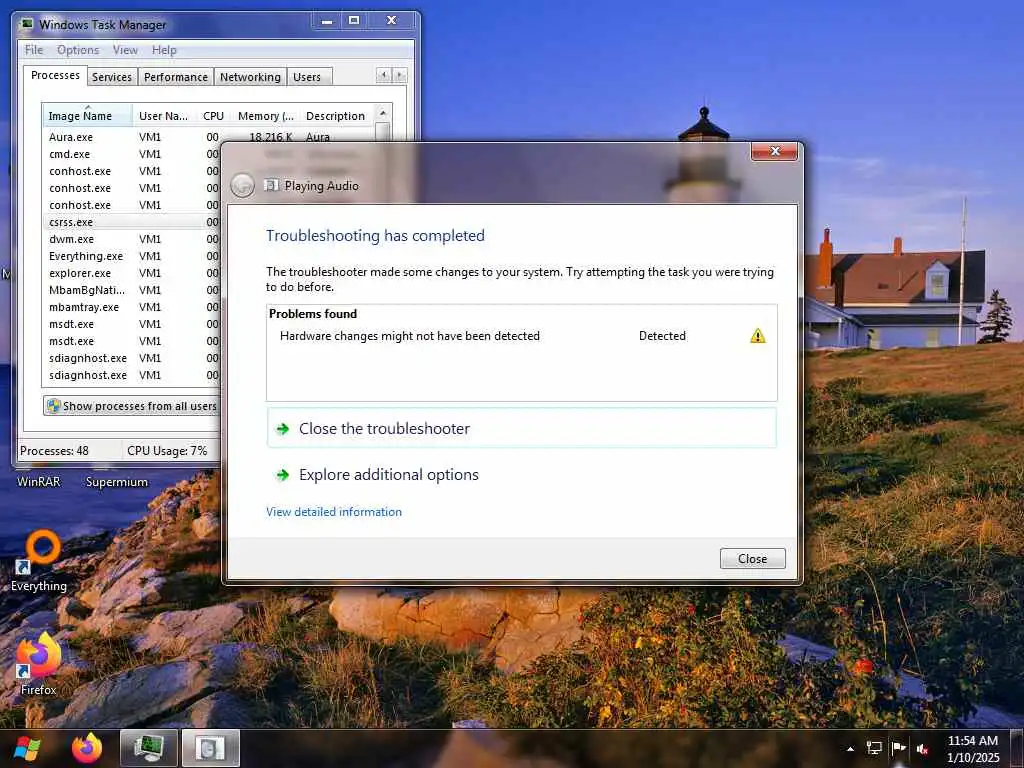Switch to Task Manager taskbar button
1024x768 pixels.
coord(149,748)
